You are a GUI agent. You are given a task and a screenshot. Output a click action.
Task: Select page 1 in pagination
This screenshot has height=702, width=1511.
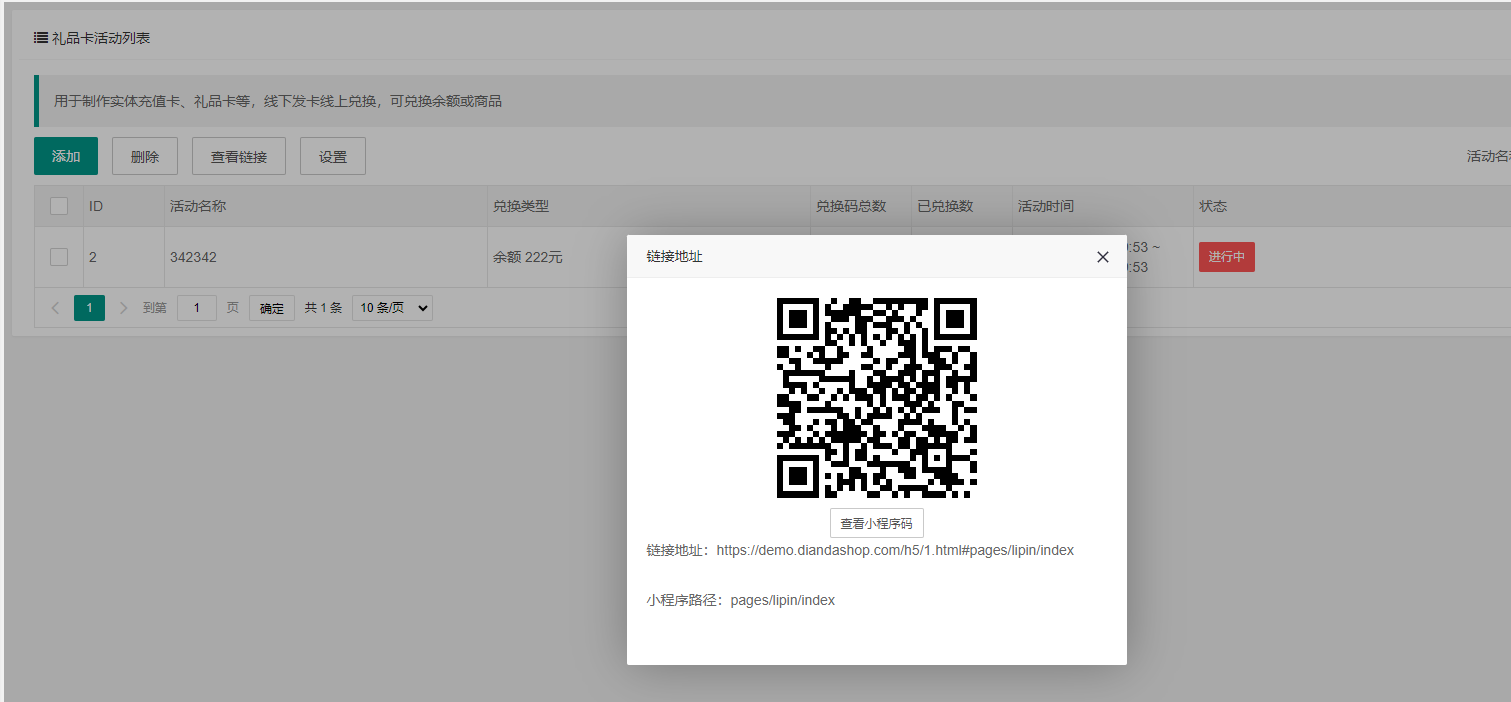[89, 308]
